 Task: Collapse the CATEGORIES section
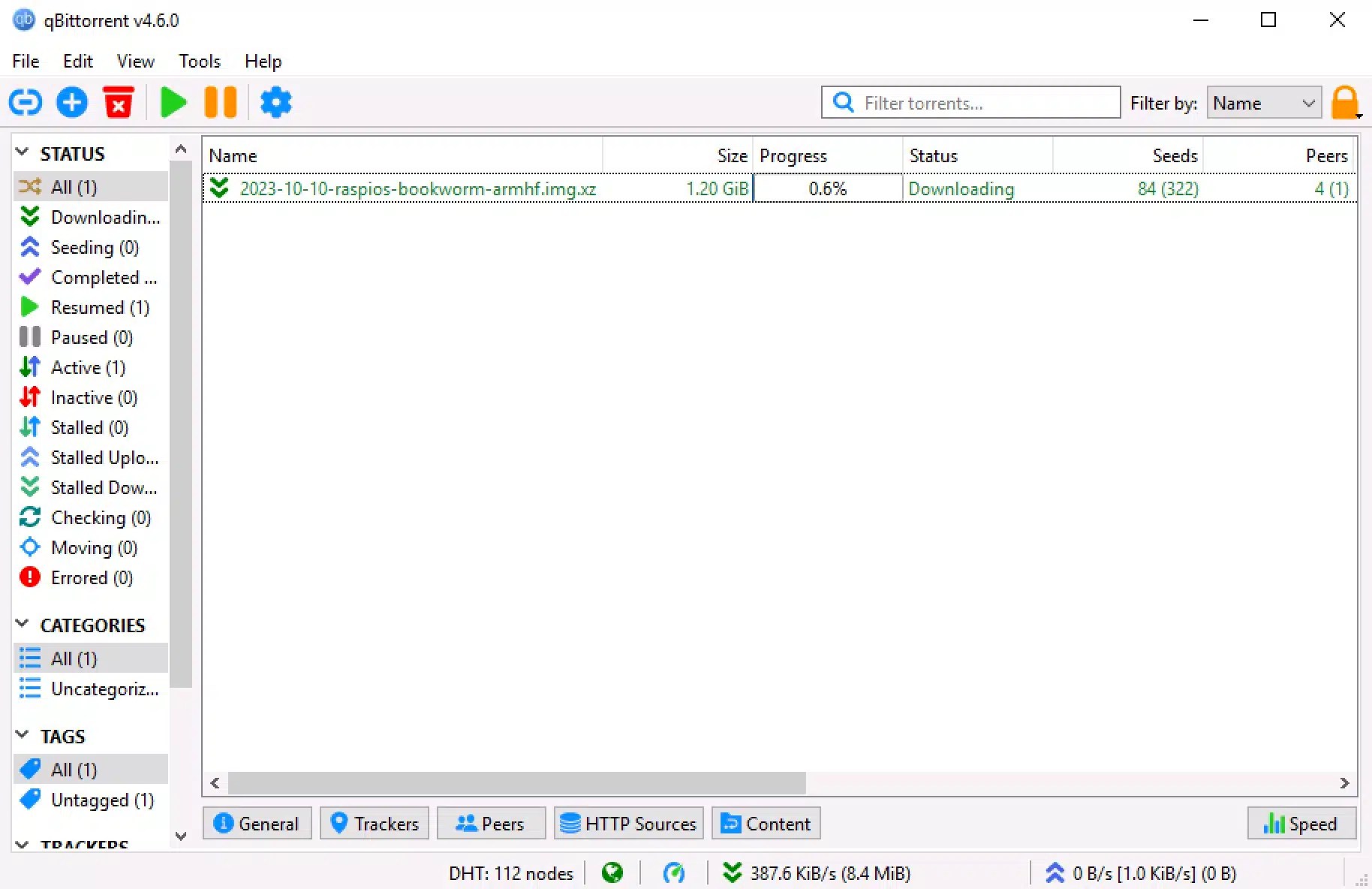[20, 623]
